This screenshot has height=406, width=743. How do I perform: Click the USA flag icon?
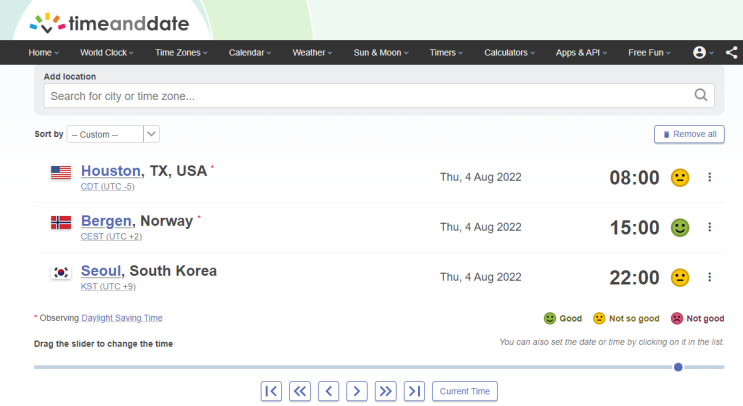[x=61, y=172]
